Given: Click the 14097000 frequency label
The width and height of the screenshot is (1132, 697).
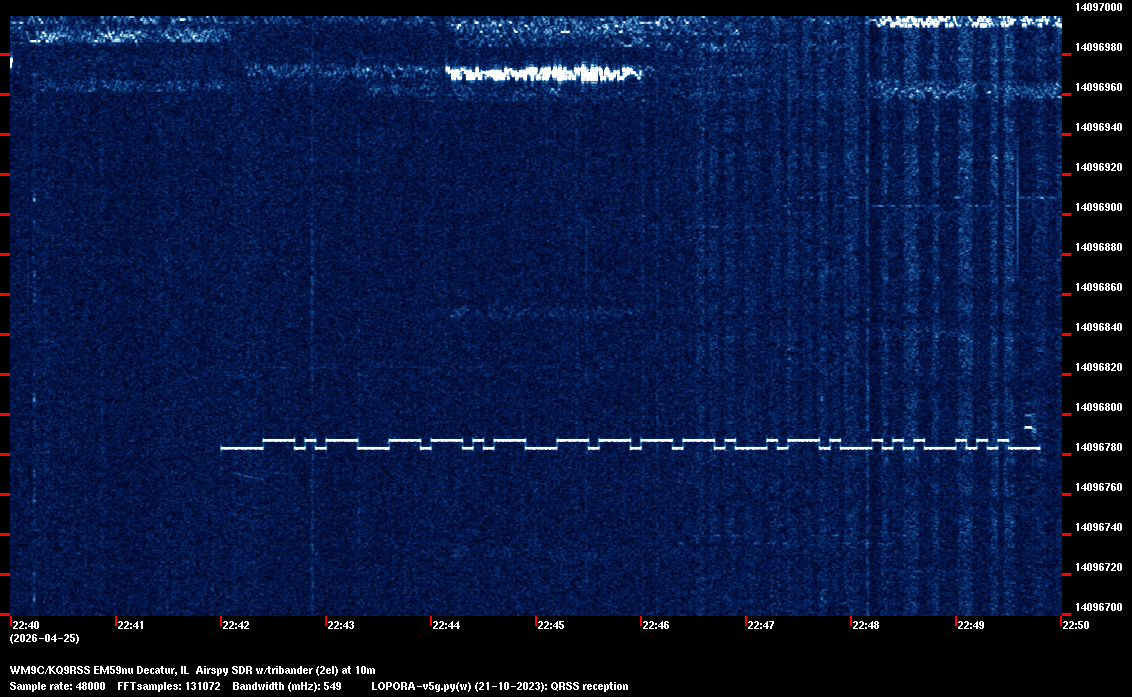Looking at the screenshot, I should pos(1098,7).
